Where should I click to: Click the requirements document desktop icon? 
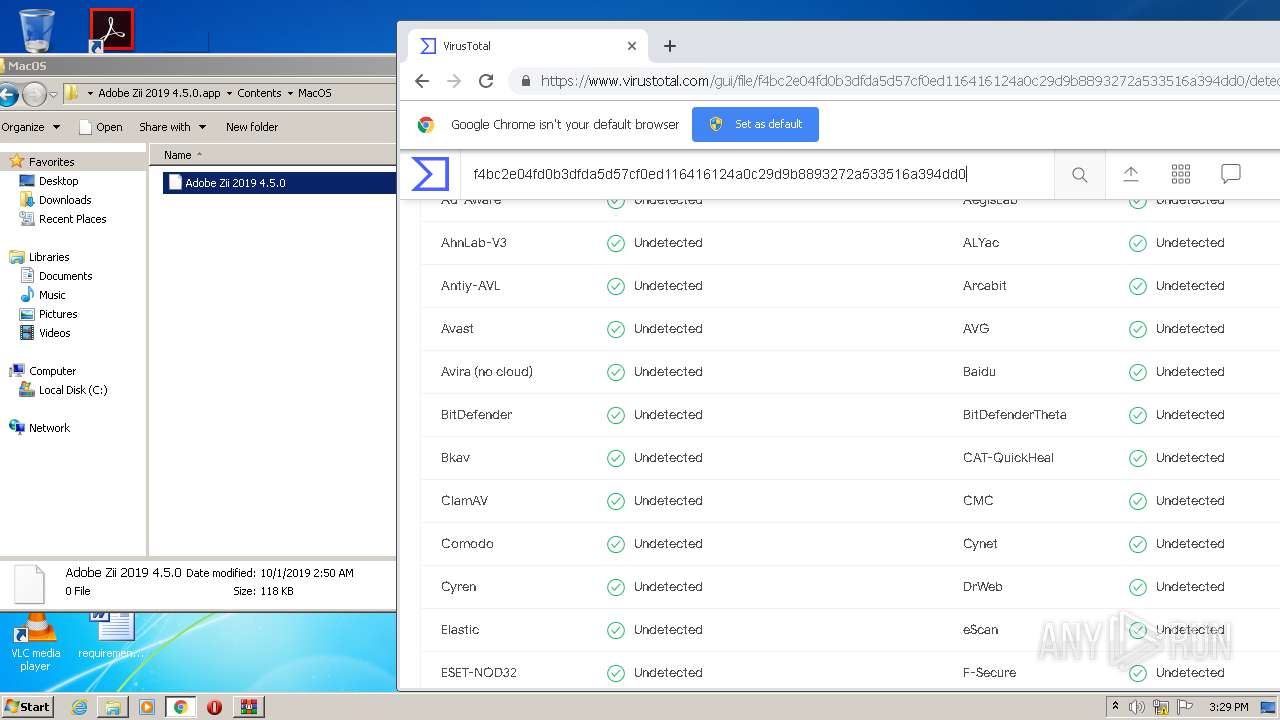111,636
